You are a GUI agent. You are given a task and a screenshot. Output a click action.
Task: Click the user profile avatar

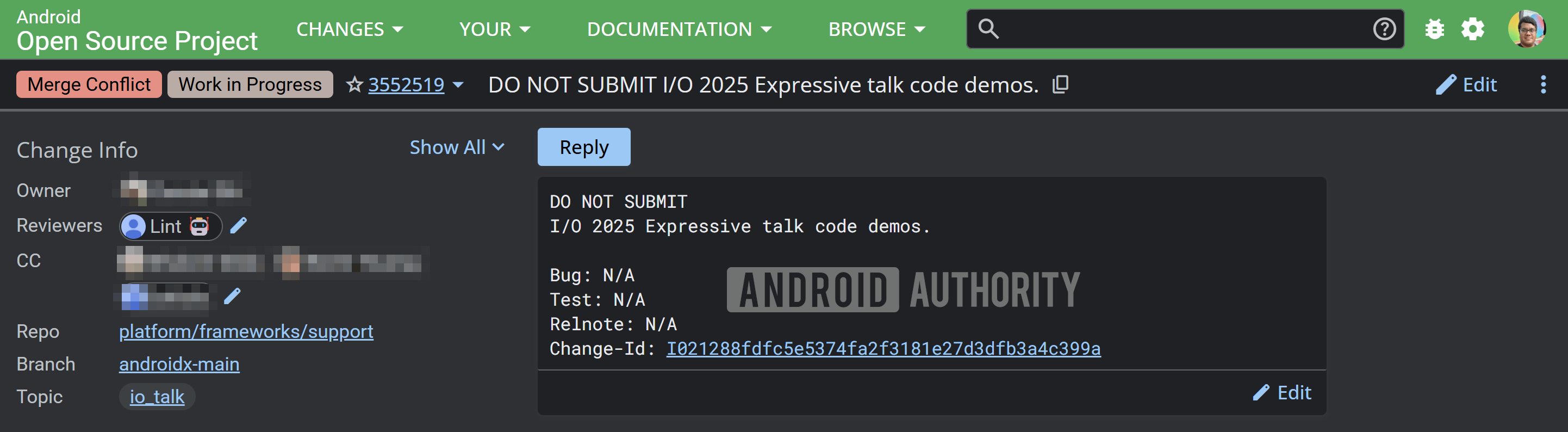(x=1526, y=29)
